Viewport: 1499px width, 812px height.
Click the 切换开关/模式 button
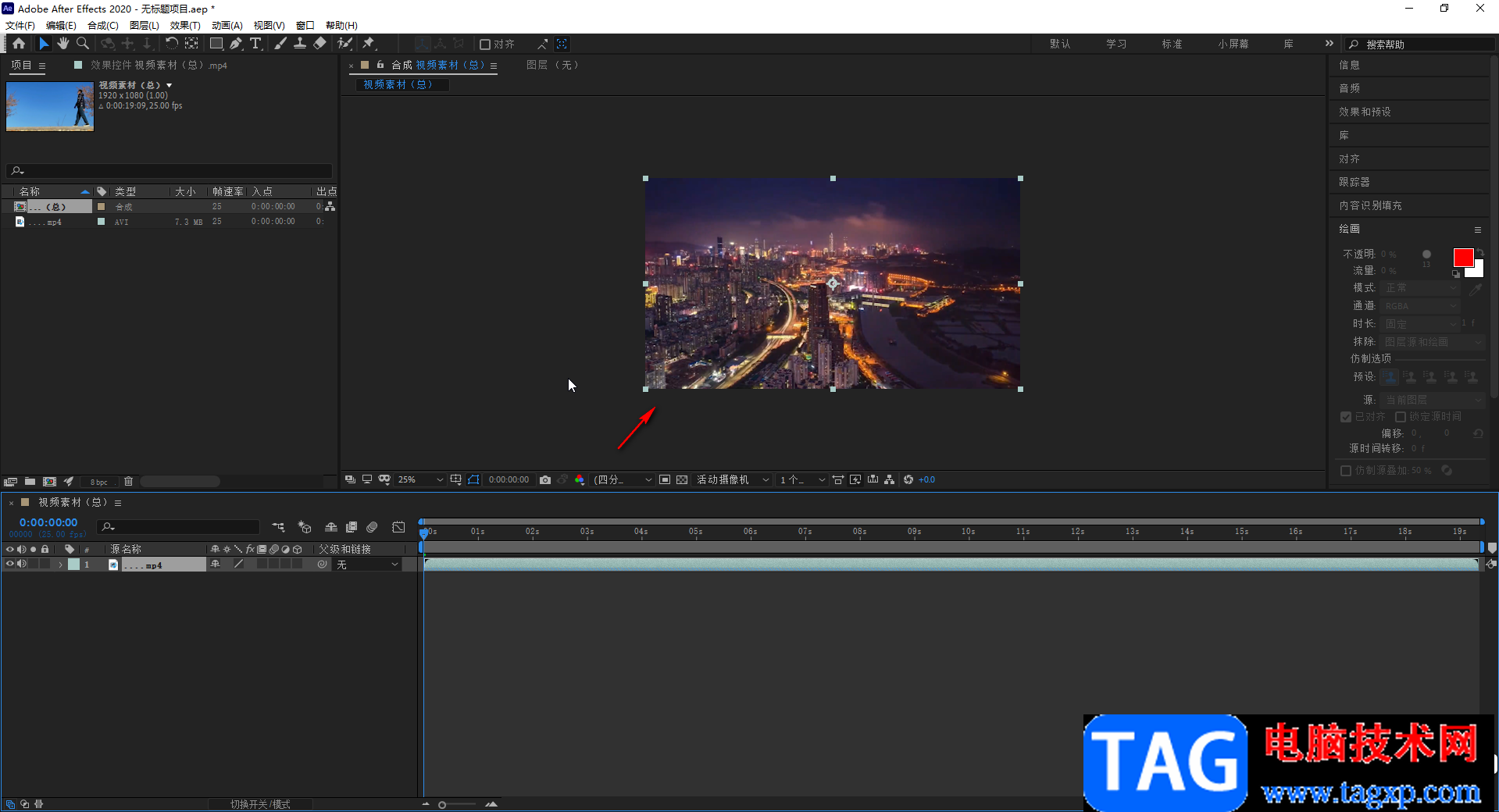coord(260,804)
